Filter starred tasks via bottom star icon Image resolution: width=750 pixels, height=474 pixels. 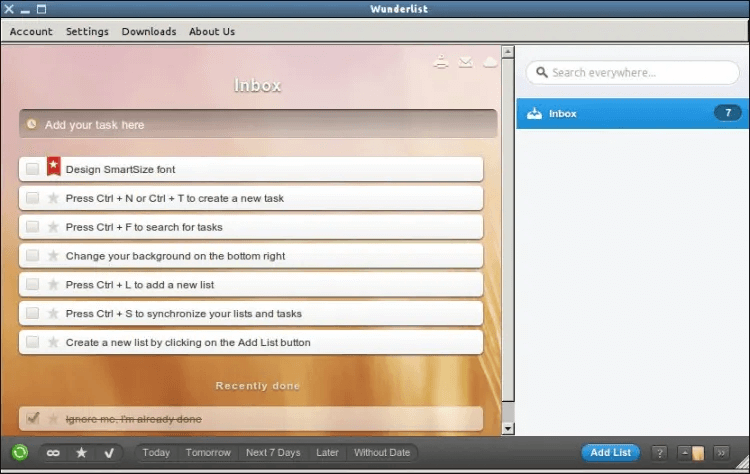click(x=81, y=452)
